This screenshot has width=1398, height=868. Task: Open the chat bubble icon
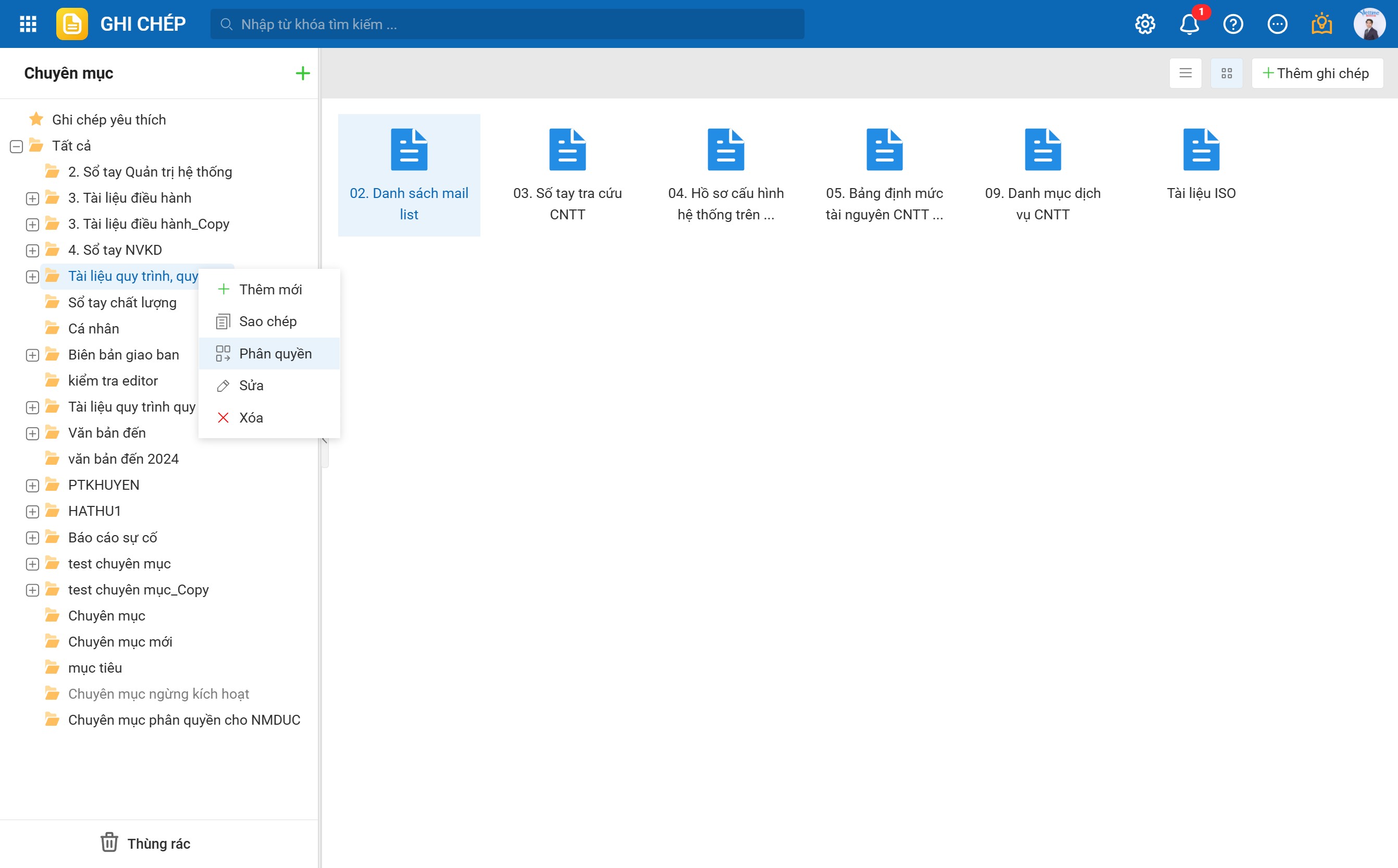coord(1278,24)
